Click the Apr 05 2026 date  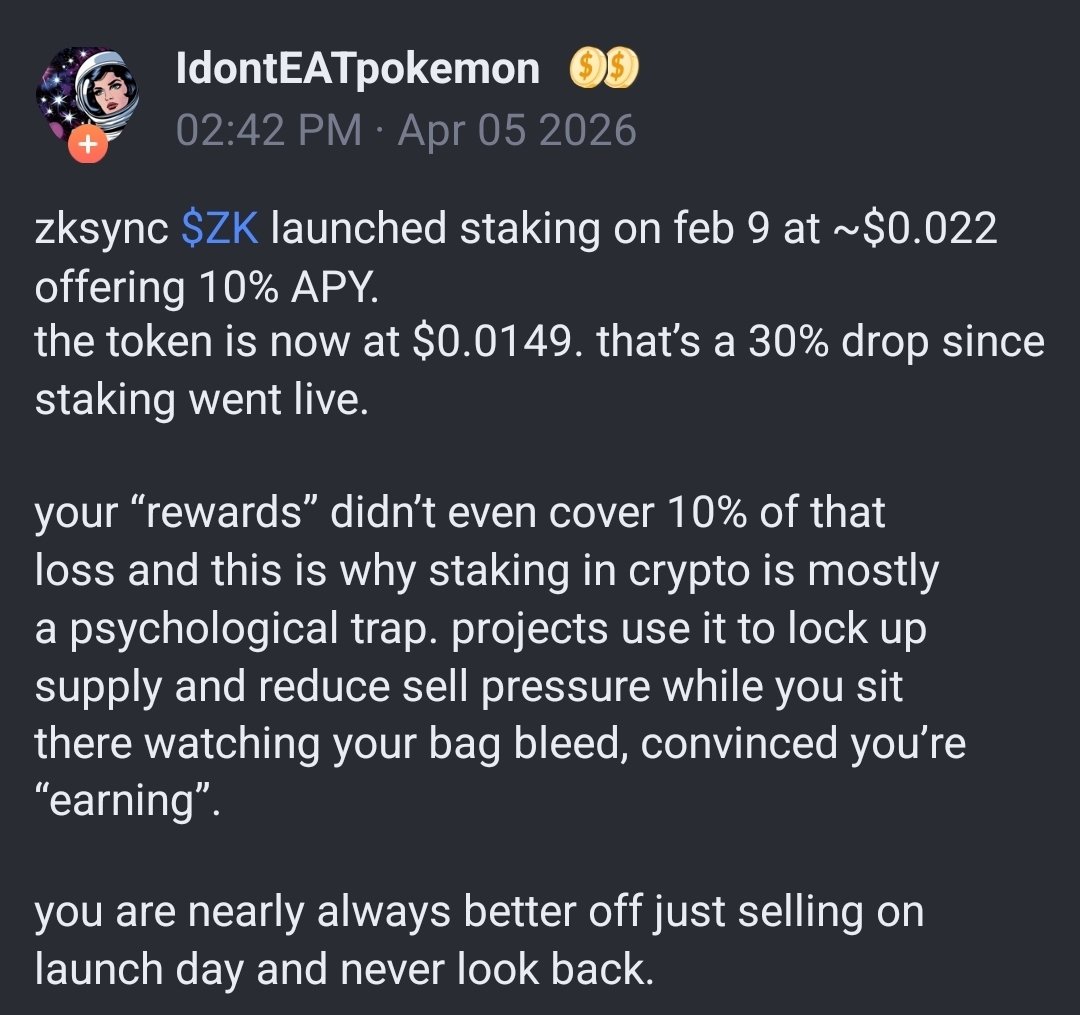pos(516,131)
